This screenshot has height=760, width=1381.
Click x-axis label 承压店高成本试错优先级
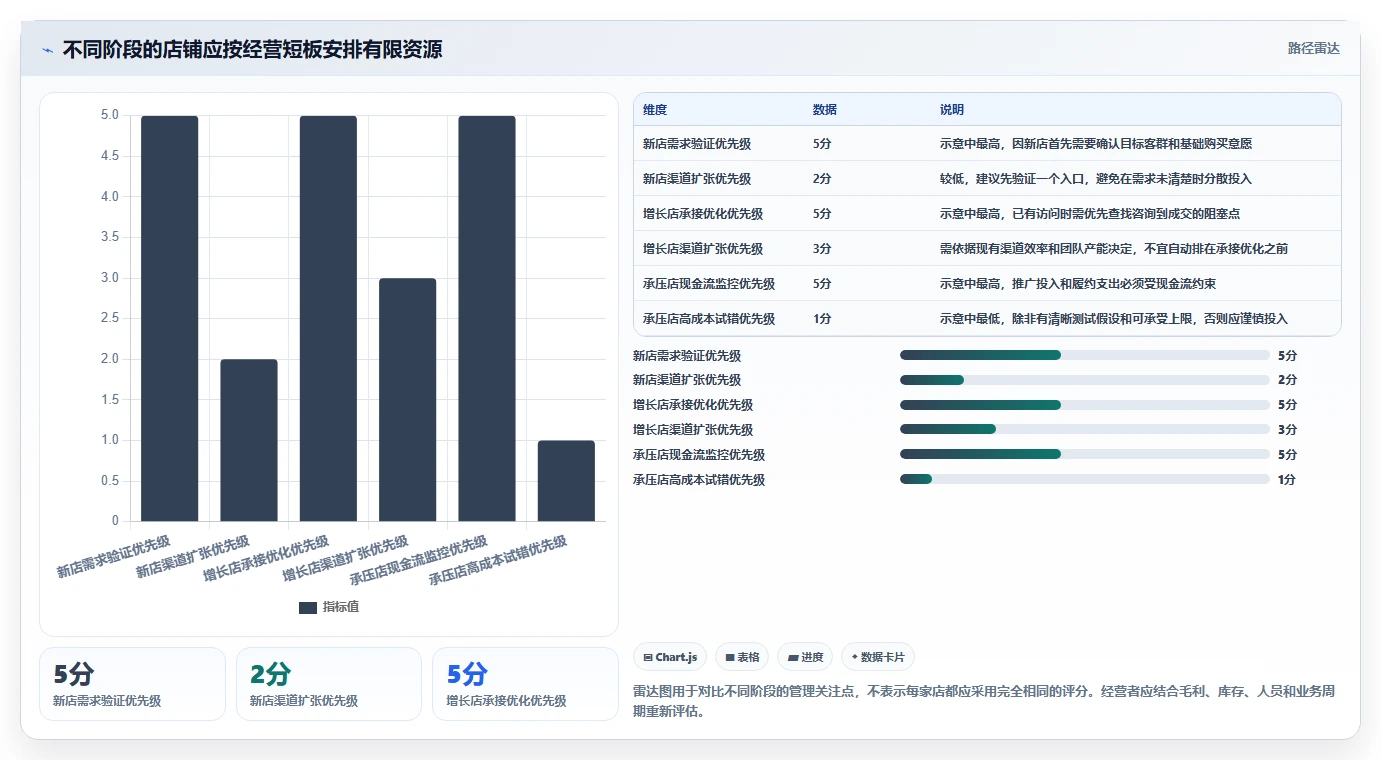[x=498, y=561]
